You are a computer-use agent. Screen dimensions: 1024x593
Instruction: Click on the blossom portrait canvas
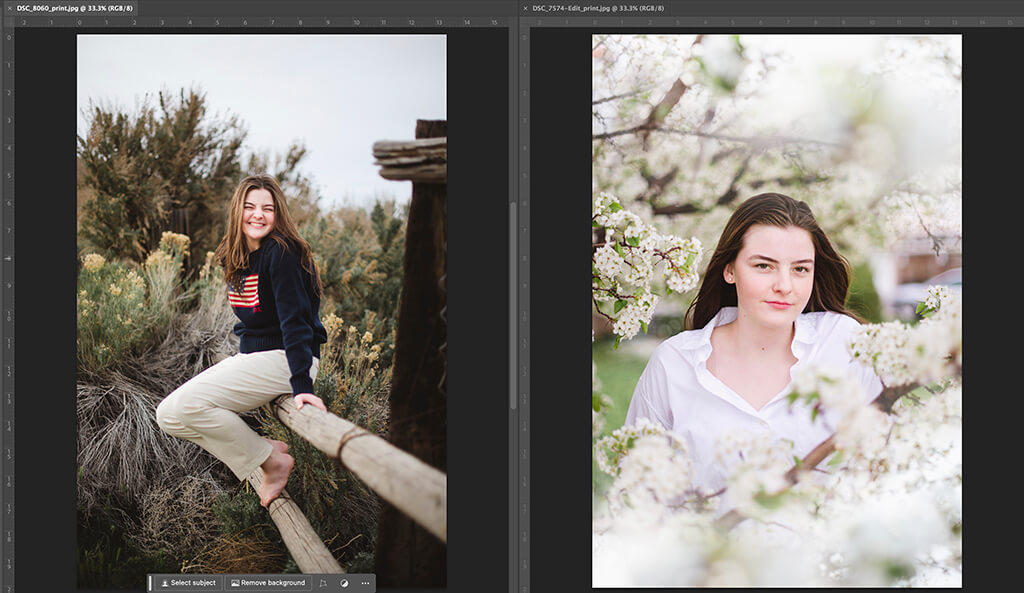pyautogui.click(x=770, y=300)
